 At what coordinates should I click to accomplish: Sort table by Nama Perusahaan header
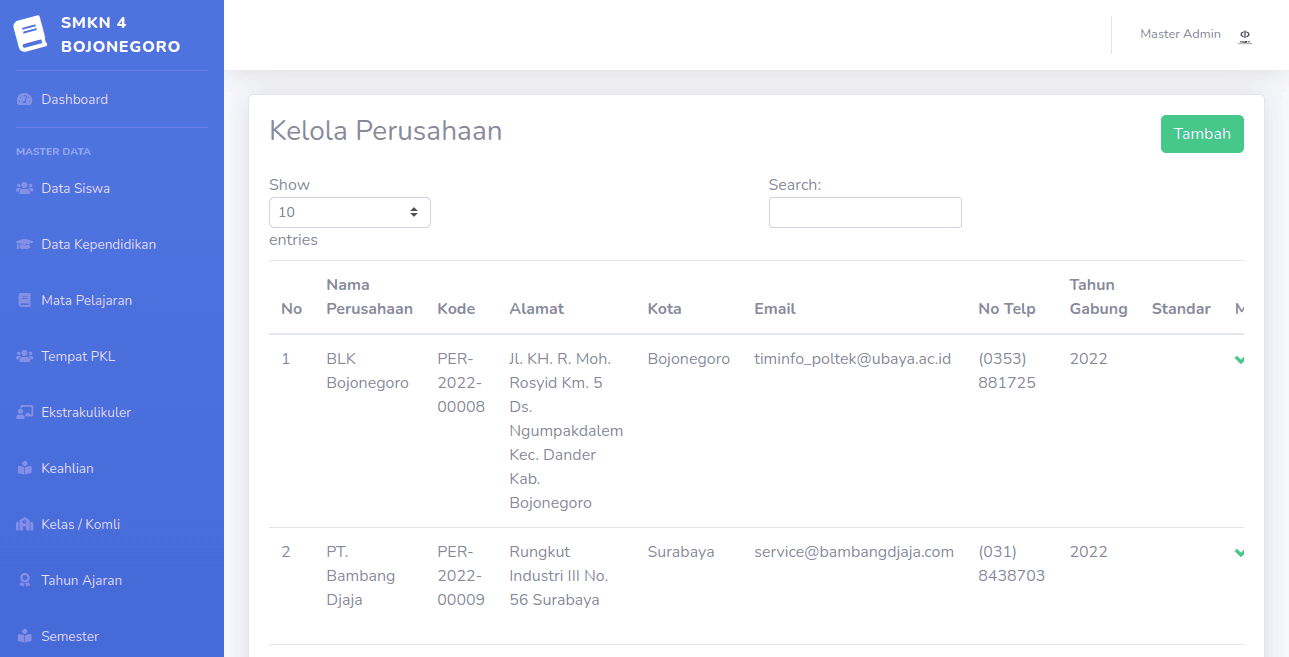tap(369, 297)
